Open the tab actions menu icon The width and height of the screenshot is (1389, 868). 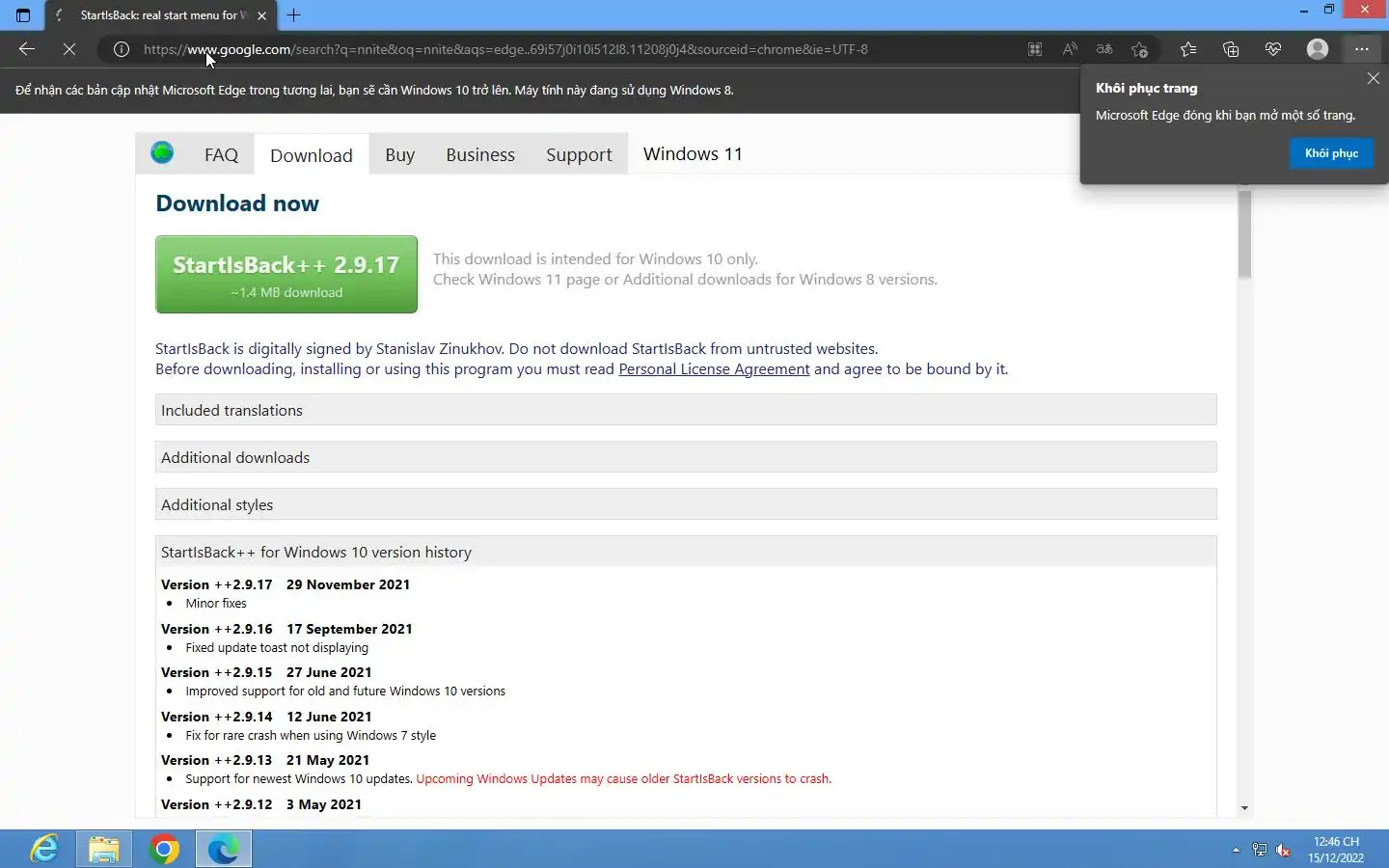coord(23,15)
